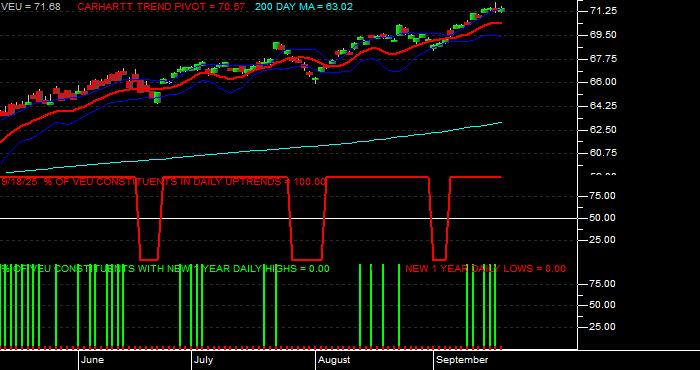Click the NEW 1 YEAR DAILY HIGHS = 0.00 label
The height and width of the screenshot is (370, 700).
tap(165, 269)
